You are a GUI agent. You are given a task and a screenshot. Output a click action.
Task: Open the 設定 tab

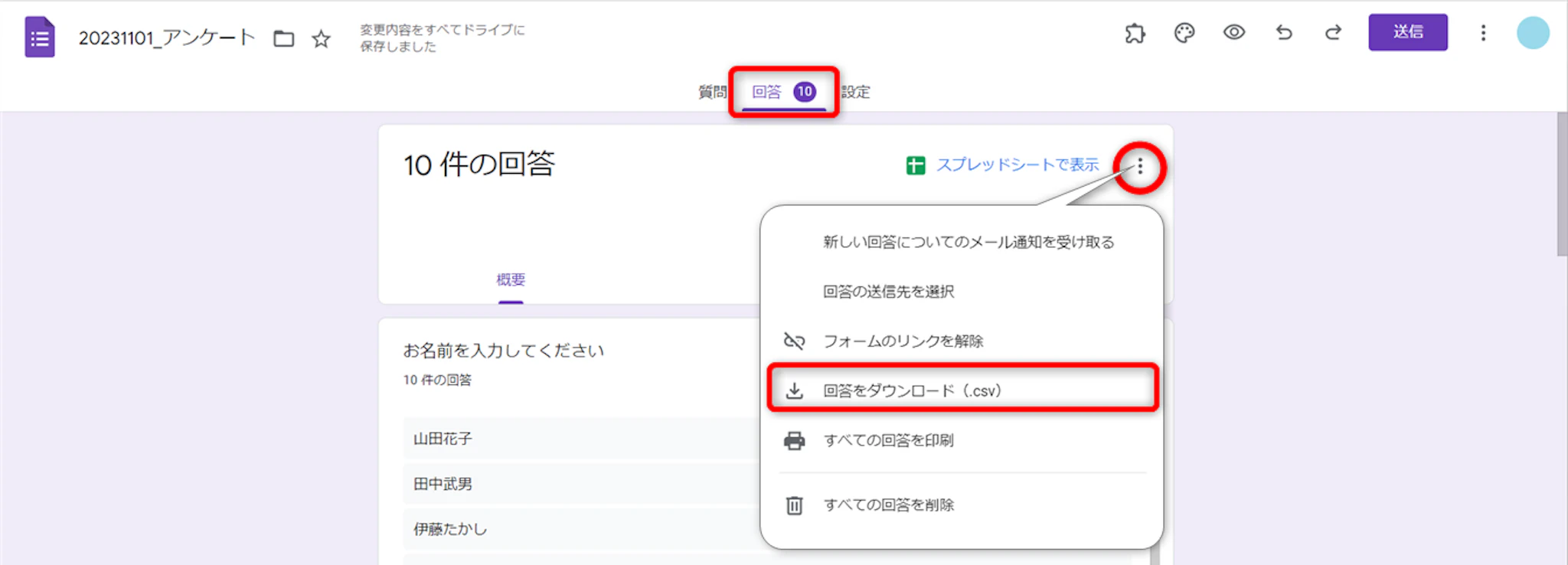[x=855, y=92]
